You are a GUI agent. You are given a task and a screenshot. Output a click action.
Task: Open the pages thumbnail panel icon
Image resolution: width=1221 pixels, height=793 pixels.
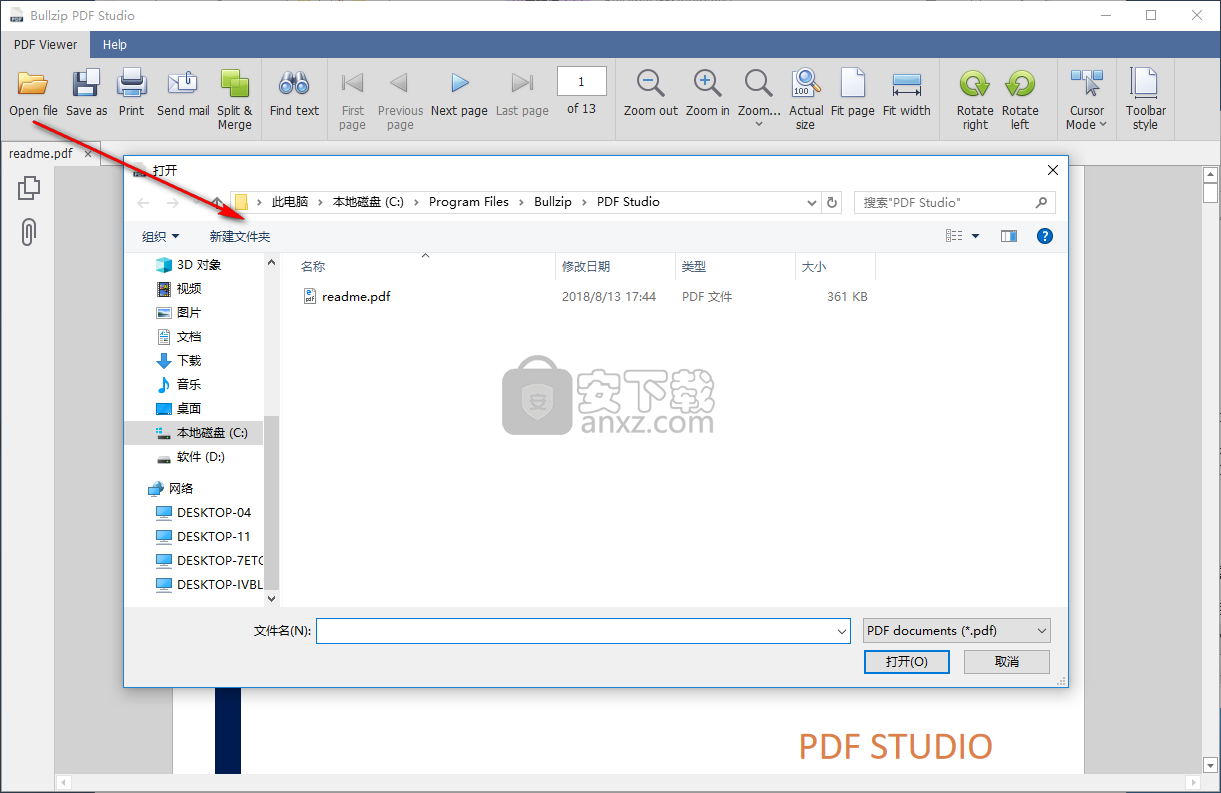click(x=29, y=188)
